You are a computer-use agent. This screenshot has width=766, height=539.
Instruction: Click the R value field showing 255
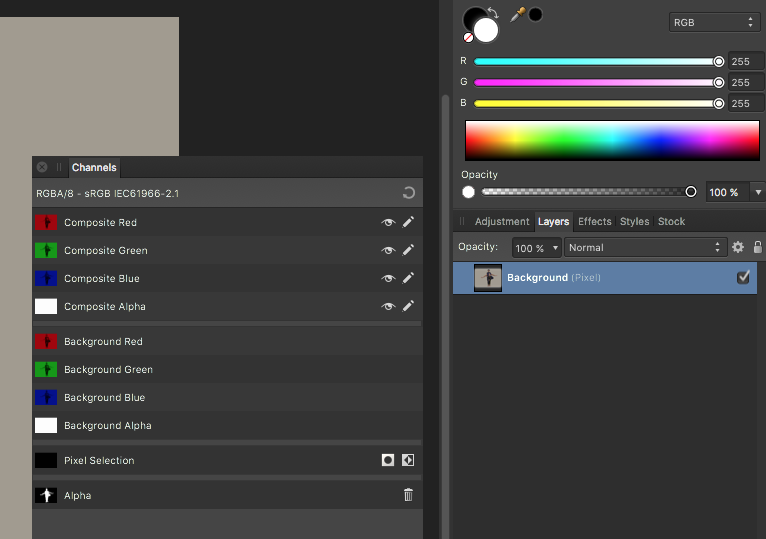746,62
